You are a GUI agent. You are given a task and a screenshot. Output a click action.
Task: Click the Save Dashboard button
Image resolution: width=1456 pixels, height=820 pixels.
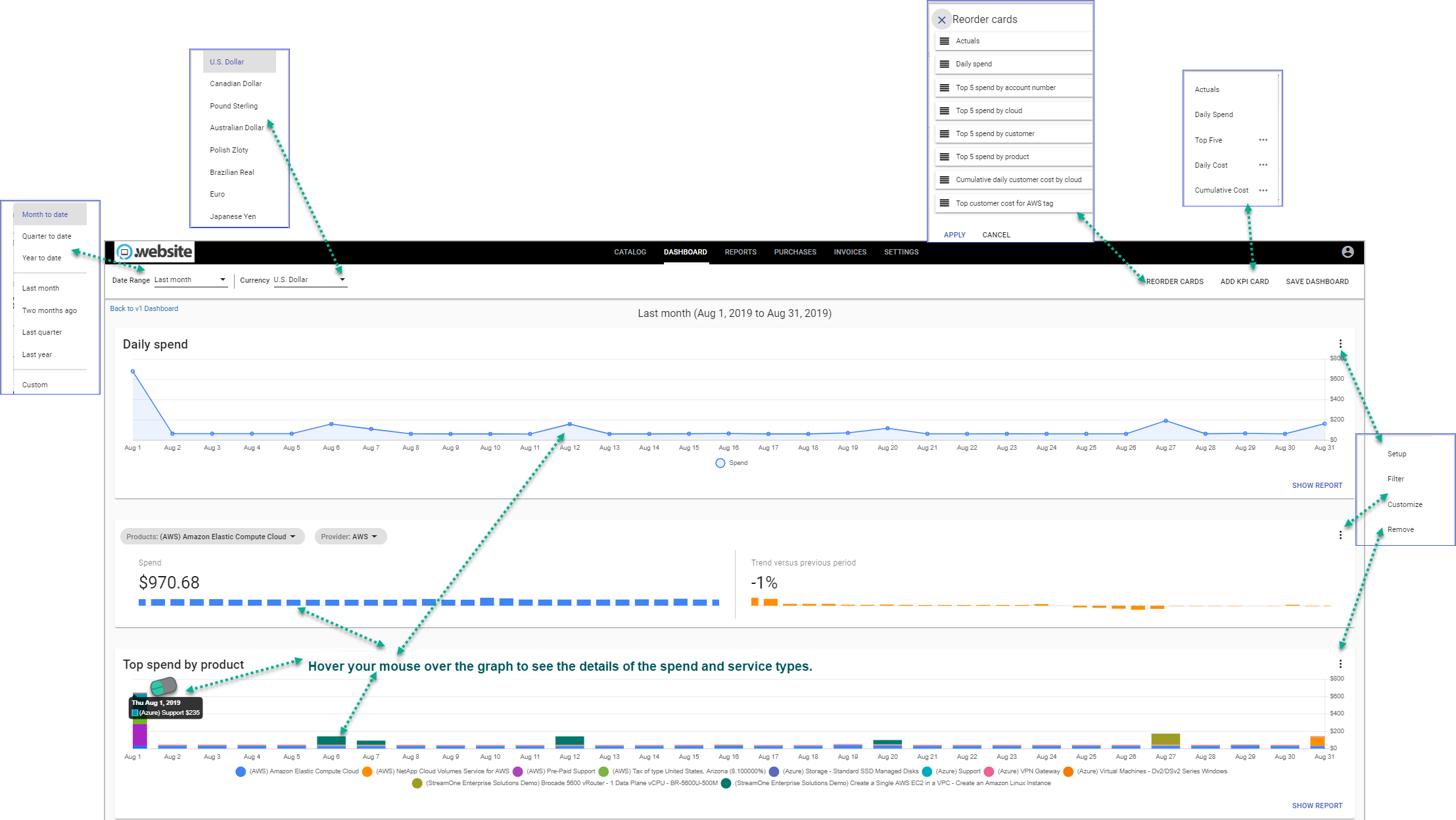click(1317, 281)
